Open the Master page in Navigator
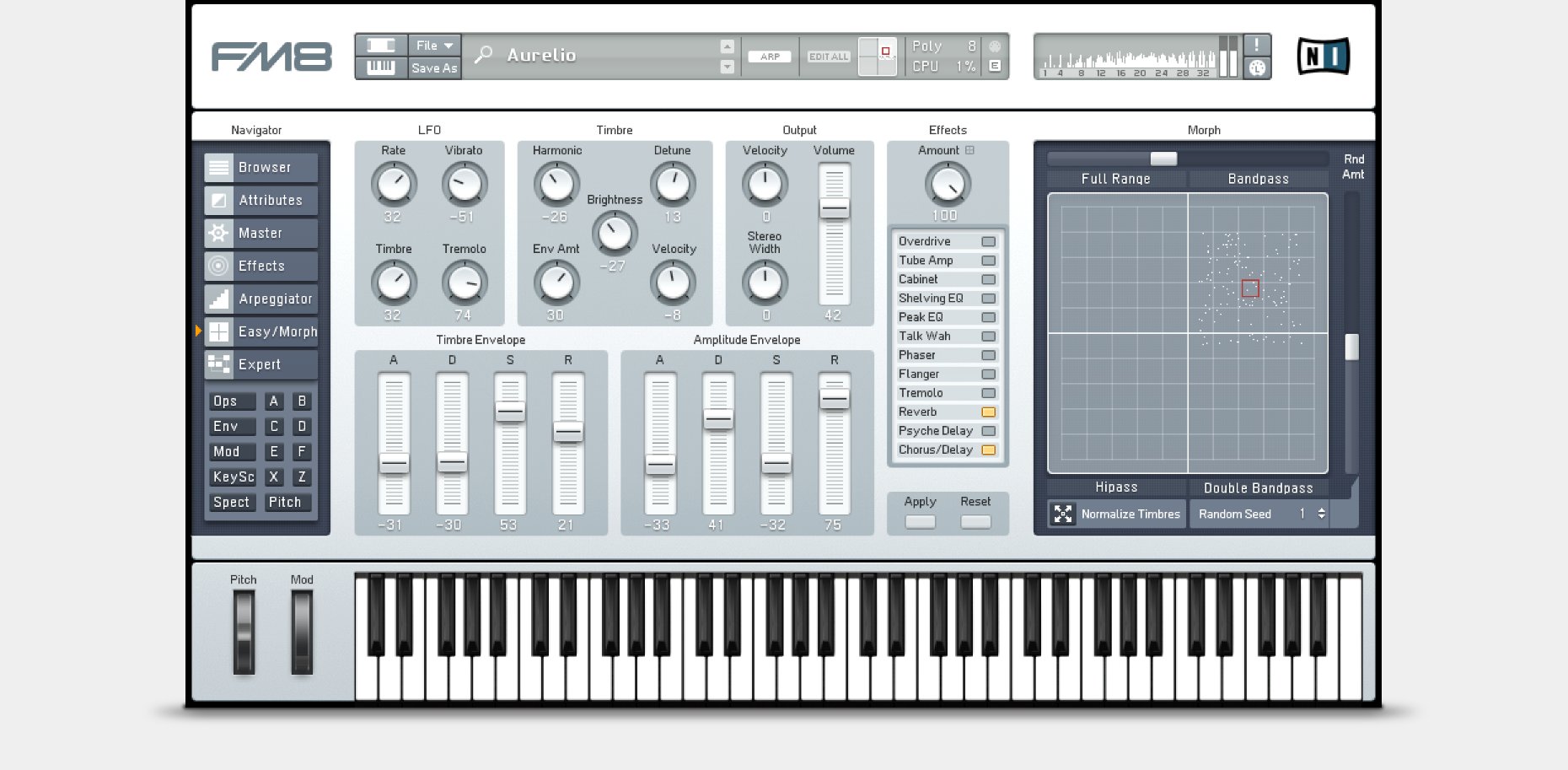Image resolution: width=1568 pixels, height=770 pixels. pyautogui.click(x=261, y=233)
